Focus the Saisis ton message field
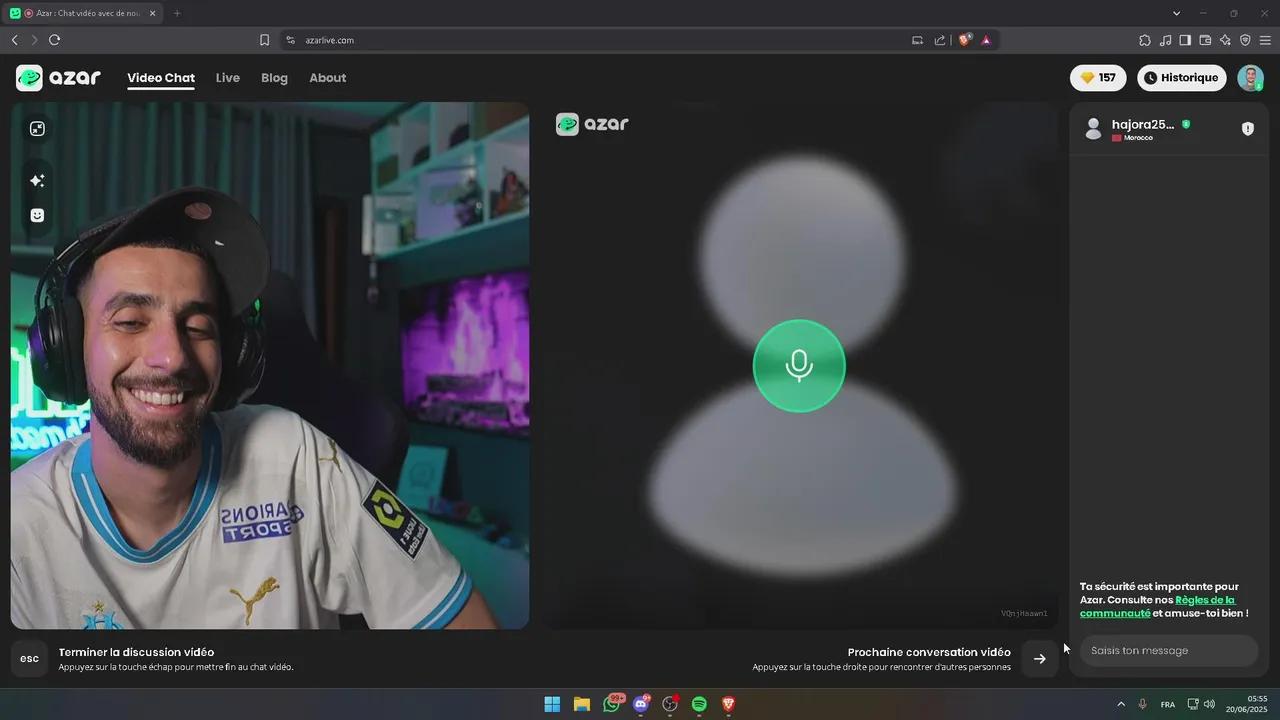The width and height of the screenshot is (1280, 720). click(x=1168, y=651)
